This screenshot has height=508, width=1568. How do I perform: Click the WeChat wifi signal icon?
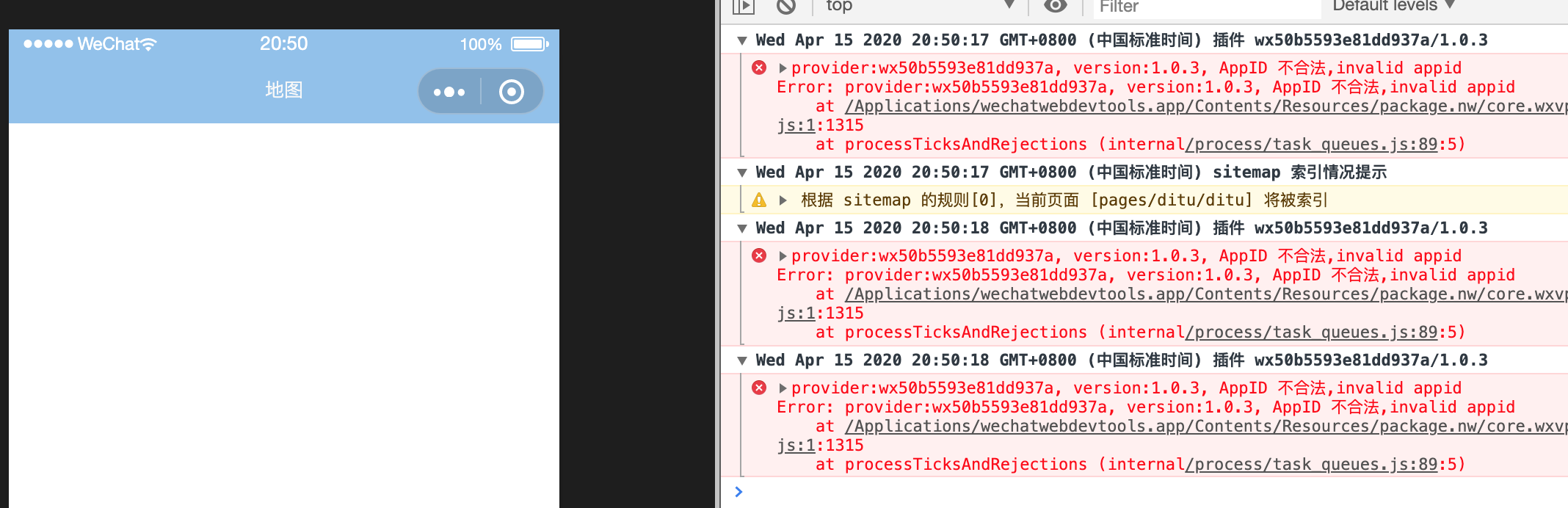(149, 45)
